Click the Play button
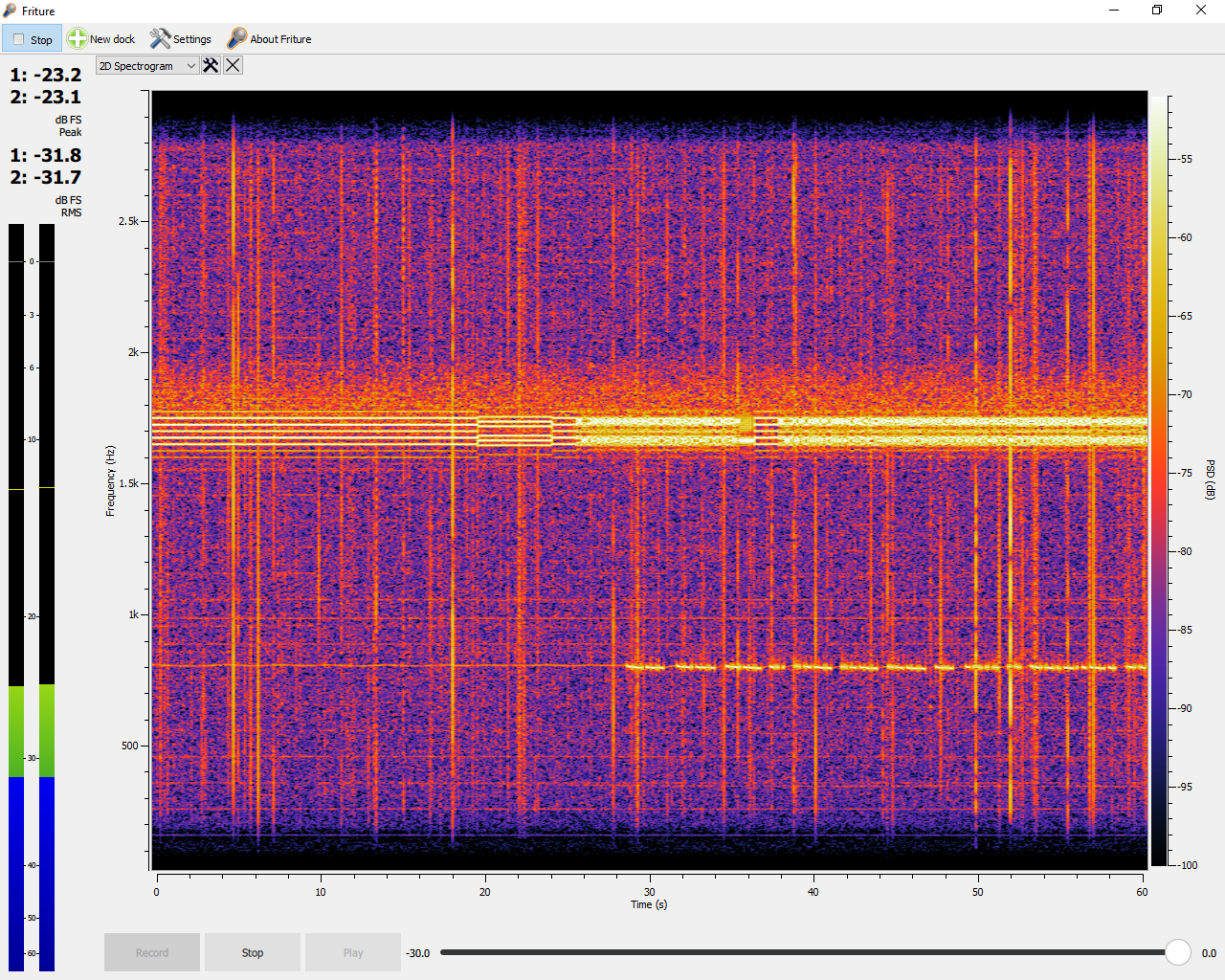 pyautogui.click(x=353, y=952)
